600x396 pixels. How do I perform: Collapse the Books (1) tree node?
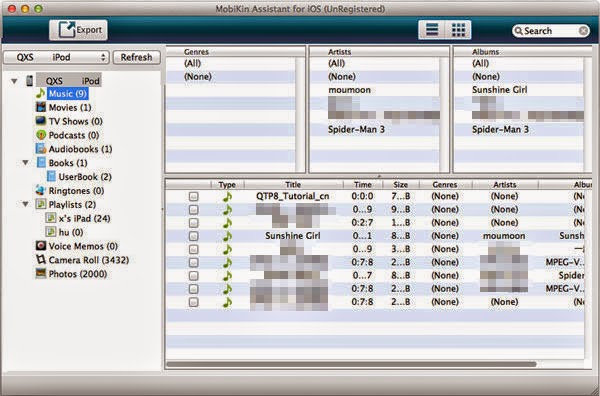(x=25, y=163)
